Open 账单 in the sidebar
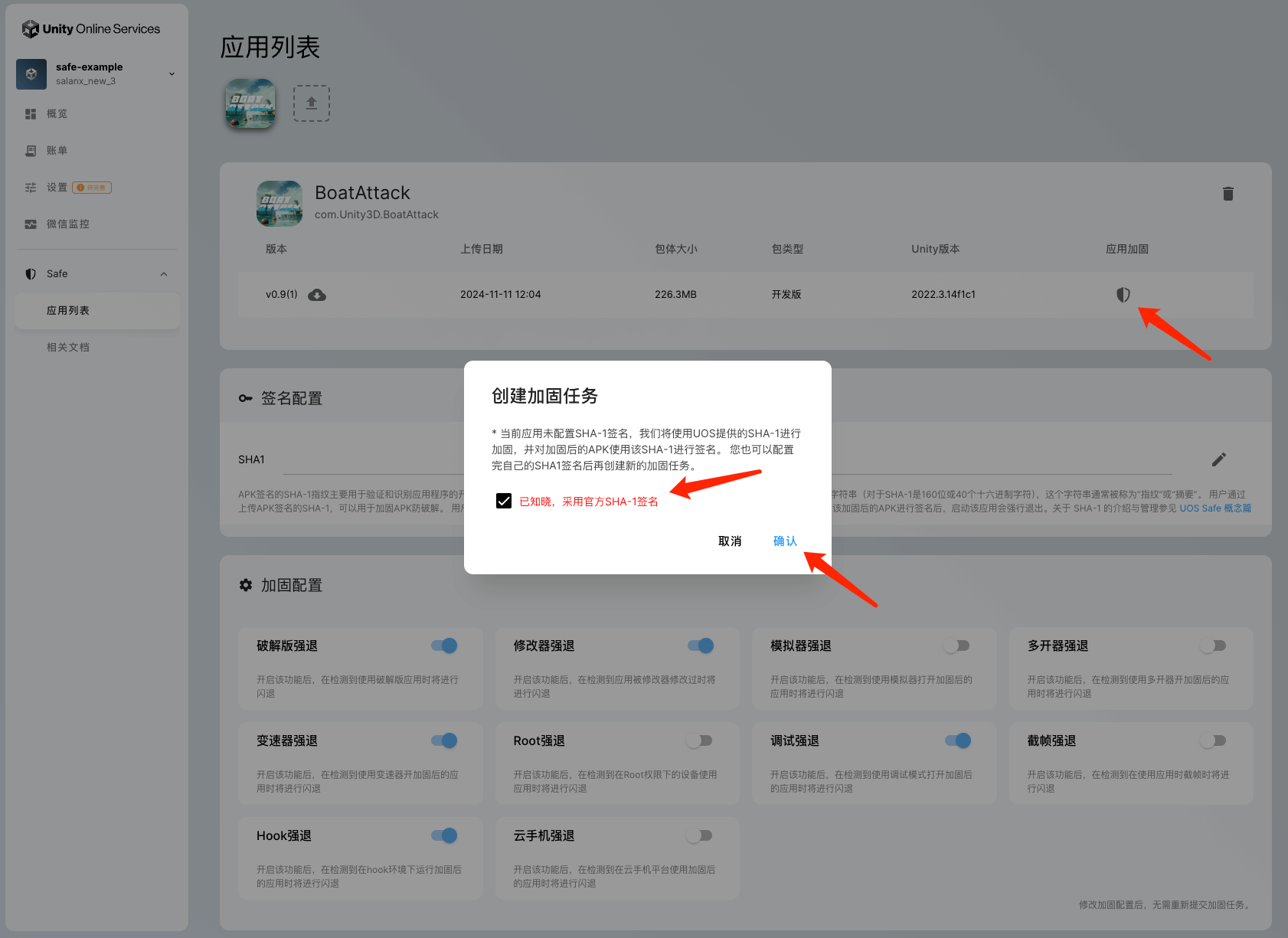The image size is (1288, 938). tap(57, 151)
